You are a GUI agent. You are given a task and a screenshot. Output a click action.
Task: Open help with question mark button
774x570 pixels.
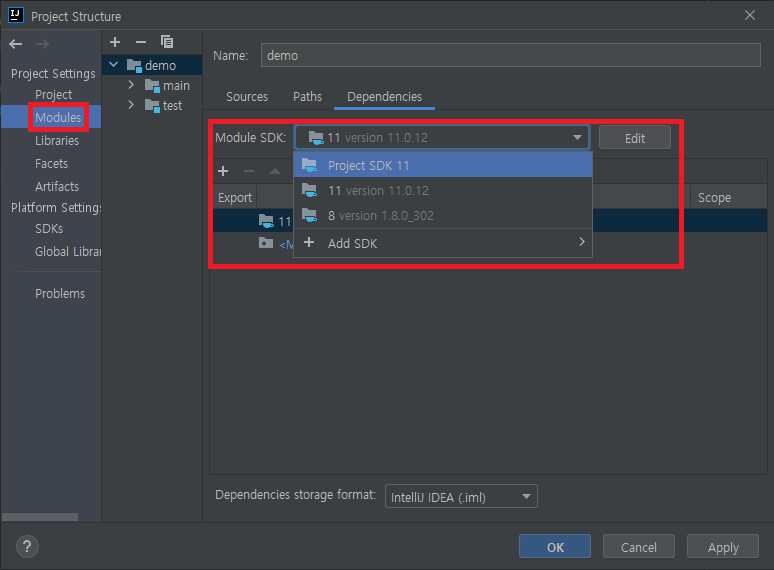click(27, 546)
